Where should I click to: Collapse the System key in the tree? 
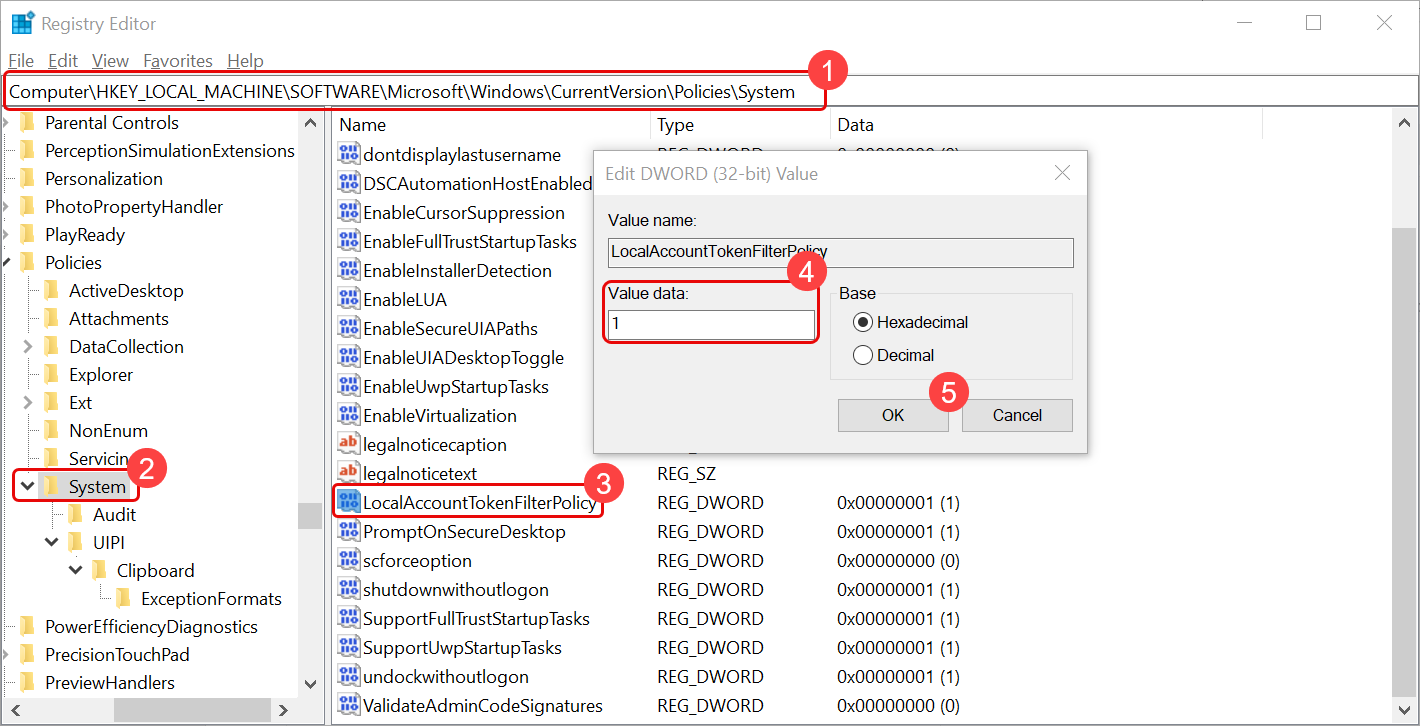pos(27,487)
